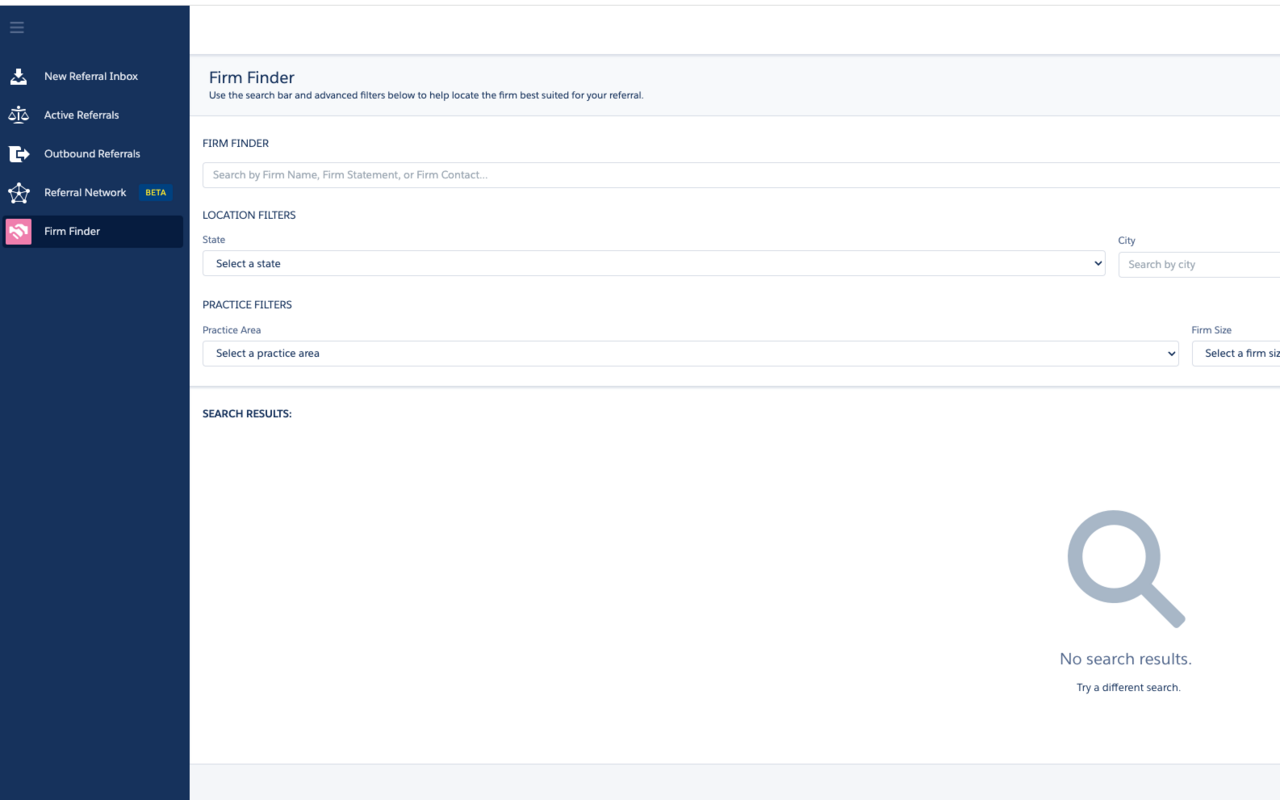1280x800 pixels.
Task: Click the Active Referrals scales icon
Action: point(19,115)
